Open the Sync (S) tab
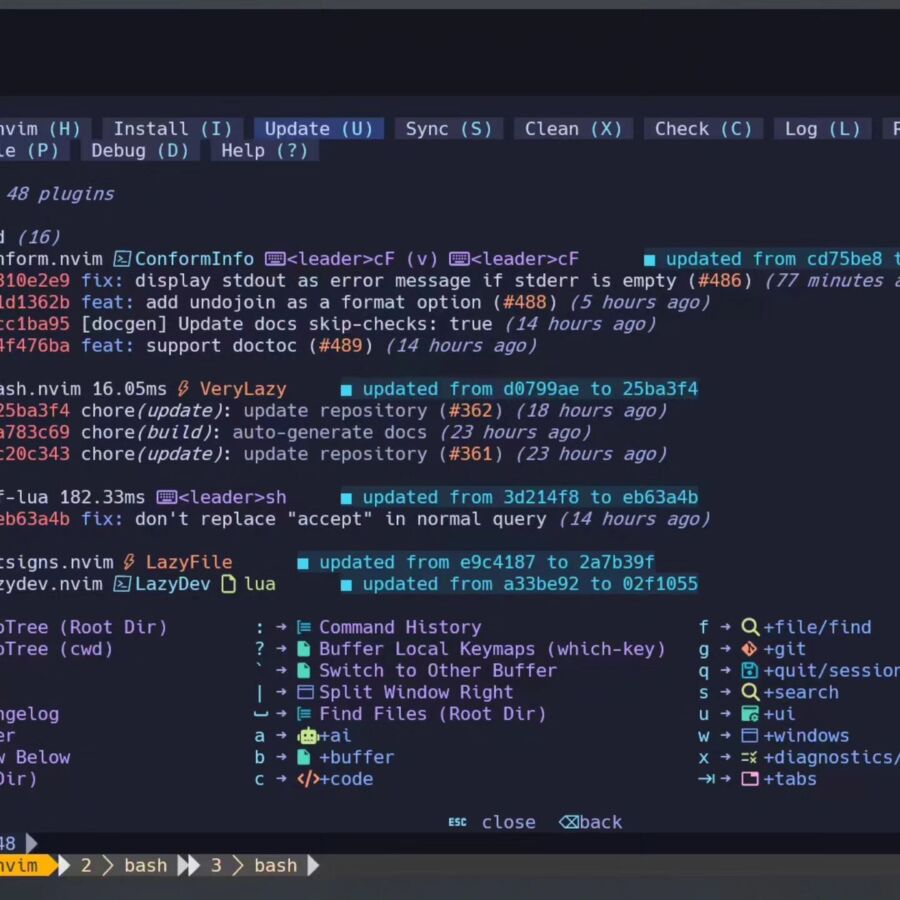This screenshot has width=900, height=900. pos(449,129)
